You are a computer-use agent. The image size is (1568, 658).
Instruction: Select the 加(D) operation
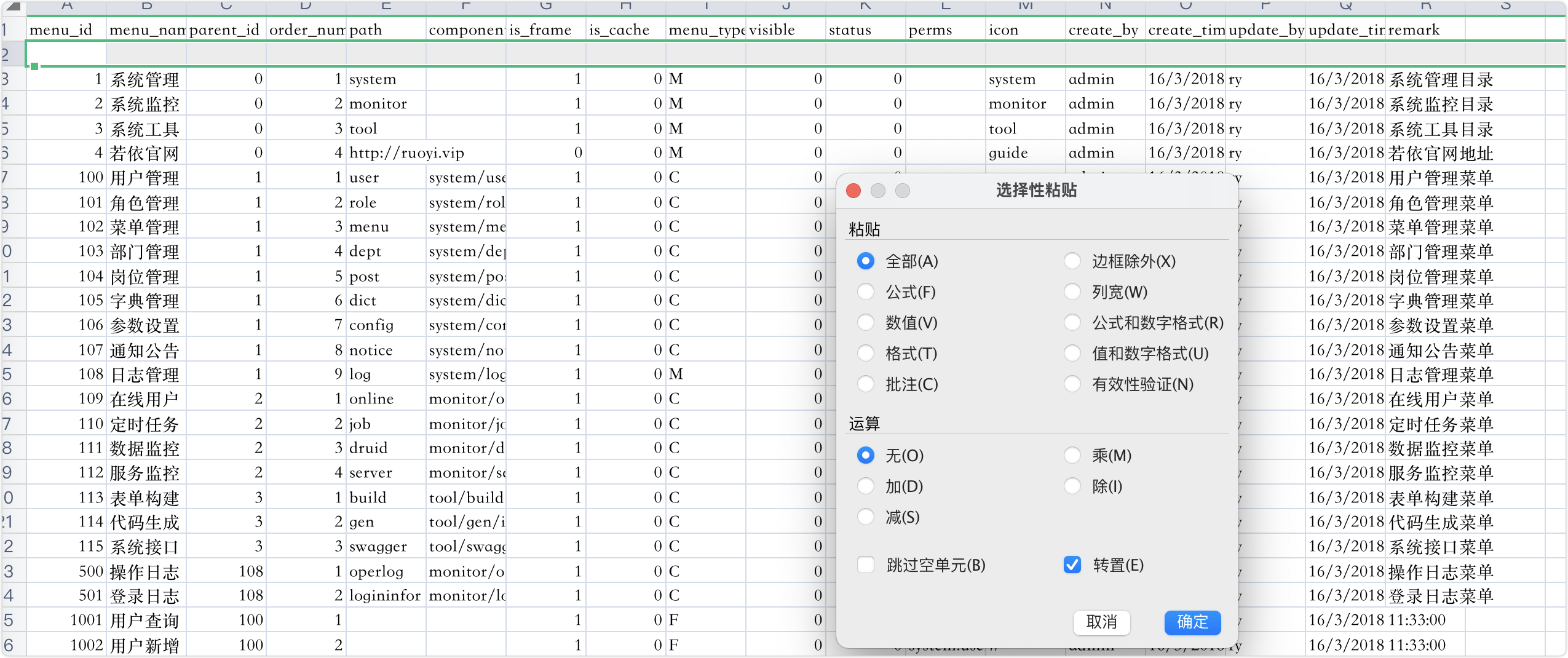(865, 486)
